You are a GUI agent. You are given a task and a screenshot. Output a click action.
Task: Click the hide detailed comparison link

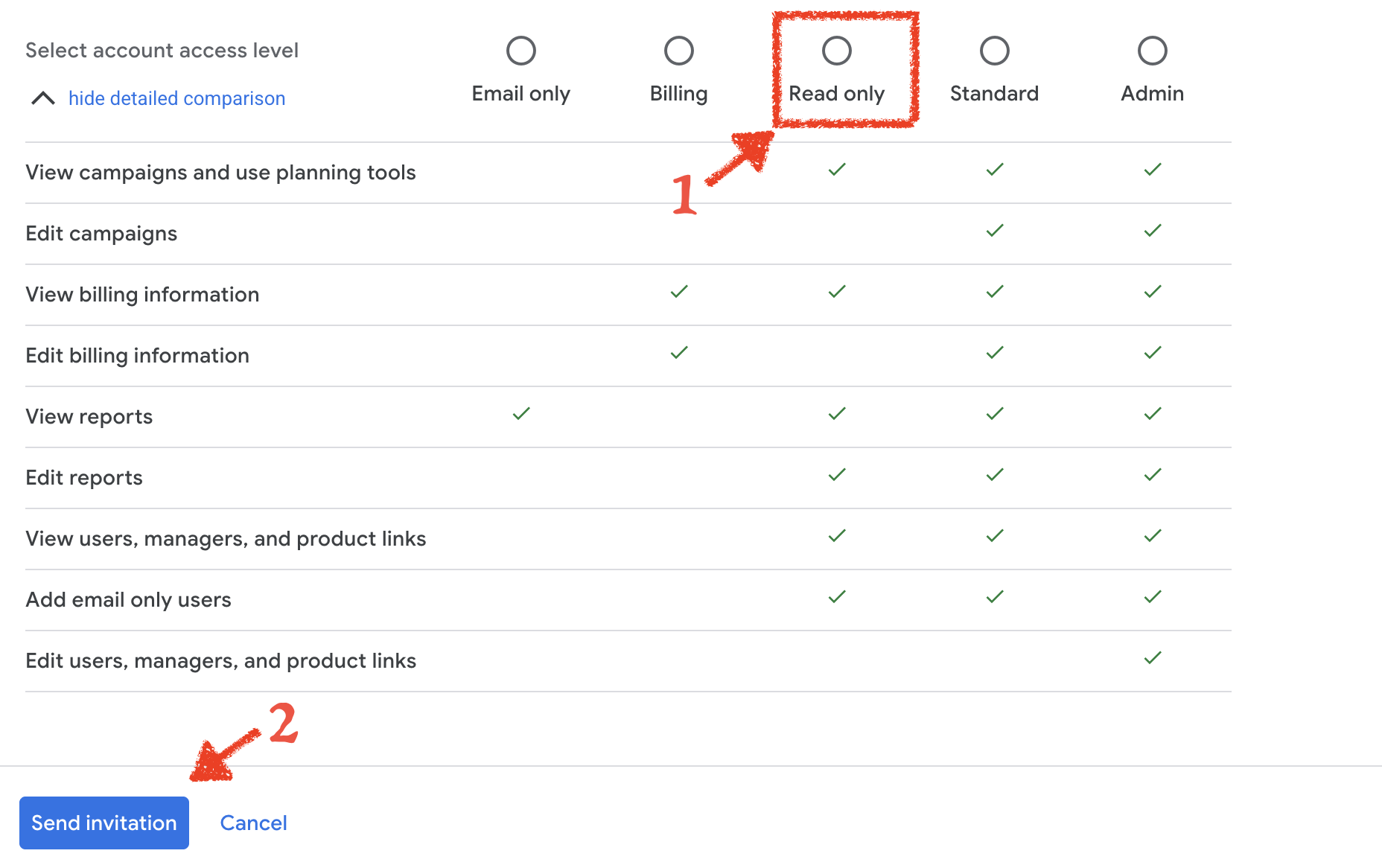click(176, 98)
